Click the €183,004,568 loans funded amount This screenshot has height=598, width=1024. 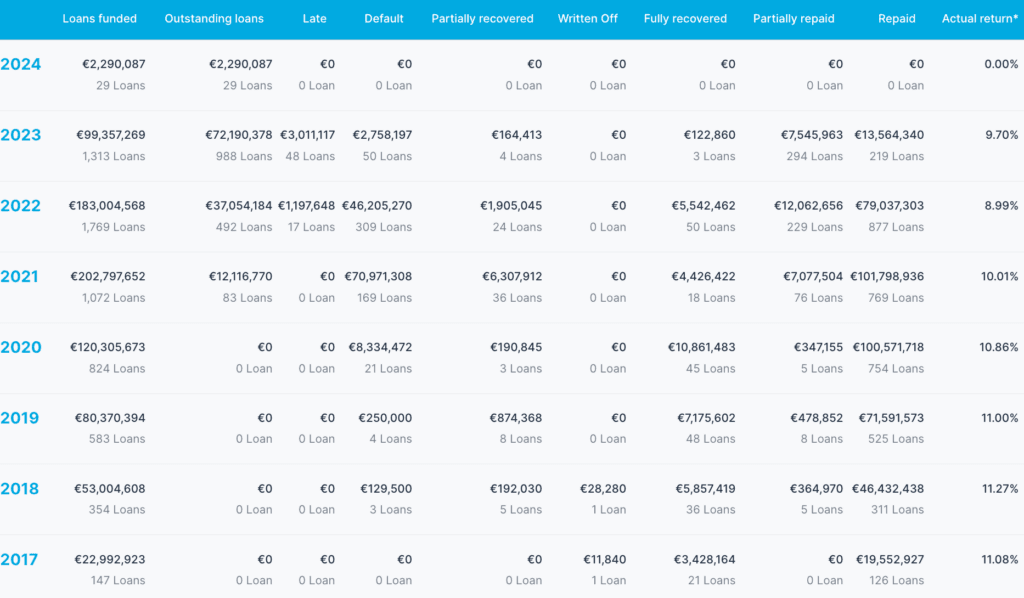[107, 206]
